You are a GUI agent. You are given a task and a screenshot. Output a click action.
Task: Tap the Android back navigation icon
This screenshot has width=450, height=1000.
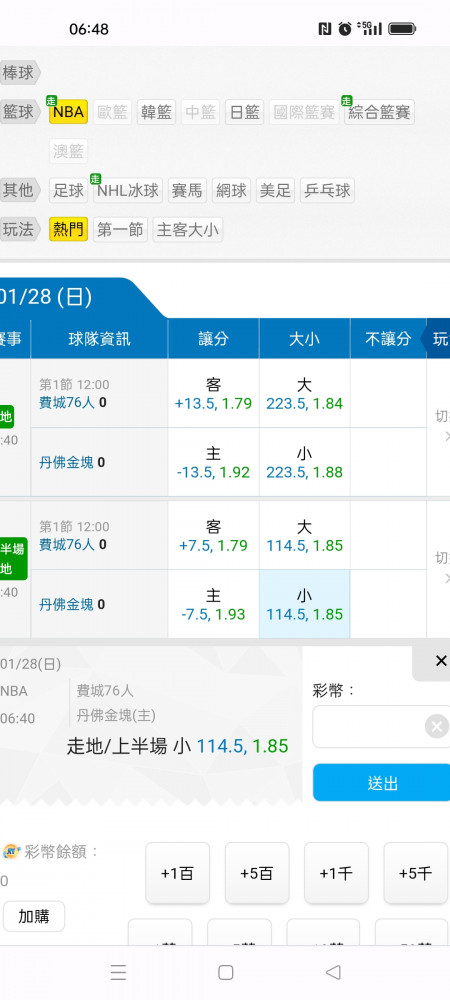point(333,972)
